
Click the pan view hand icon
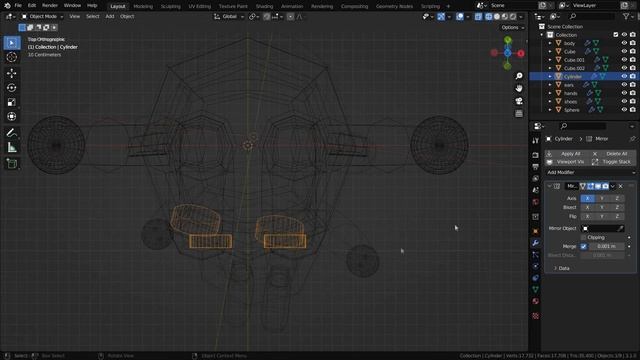(x=519, y=88)
